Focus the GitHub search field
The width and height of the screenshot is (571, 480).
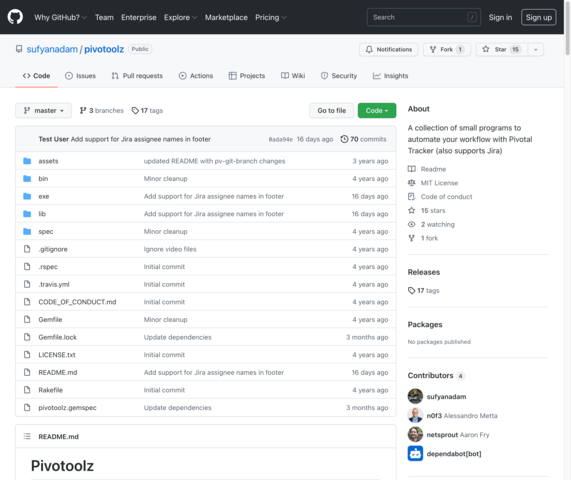(x=424, y=17)
